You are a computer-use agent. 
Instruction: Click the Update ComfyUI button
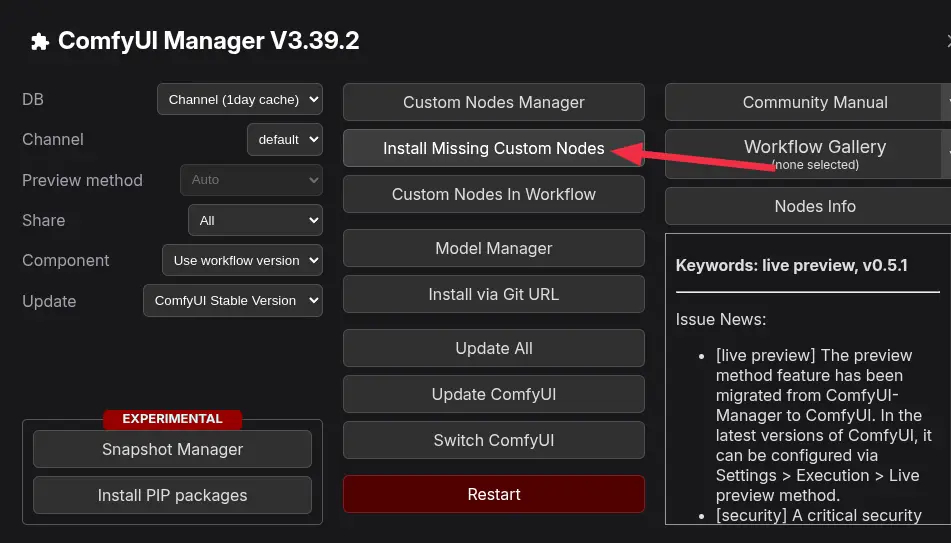click(x=493, y=394)
